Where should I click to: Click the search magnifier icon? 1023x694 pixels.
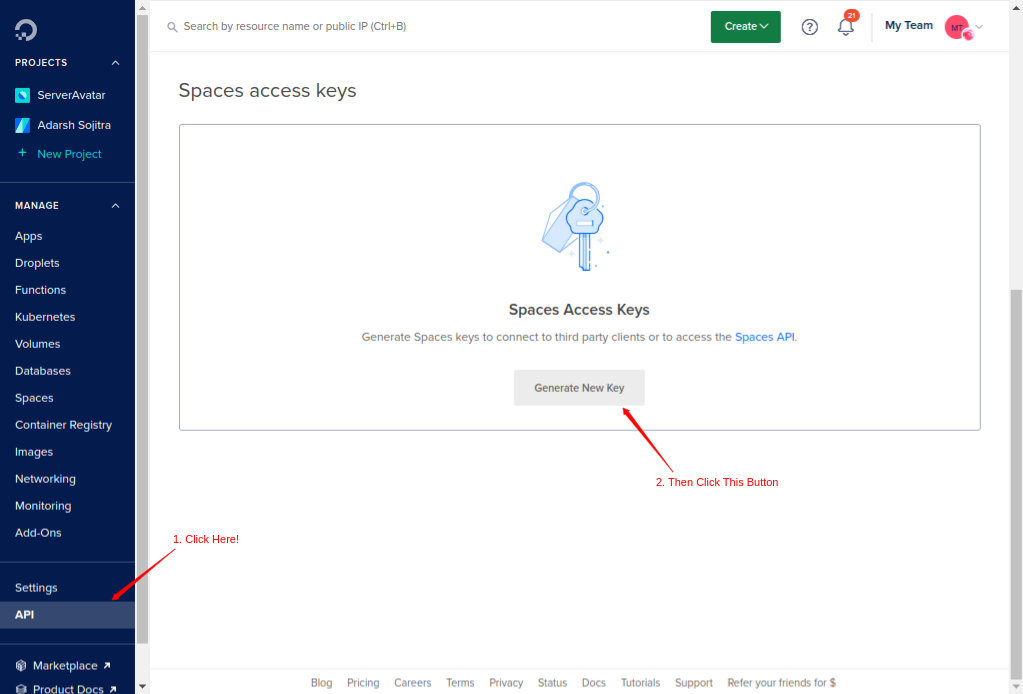(x=172, y=27)
